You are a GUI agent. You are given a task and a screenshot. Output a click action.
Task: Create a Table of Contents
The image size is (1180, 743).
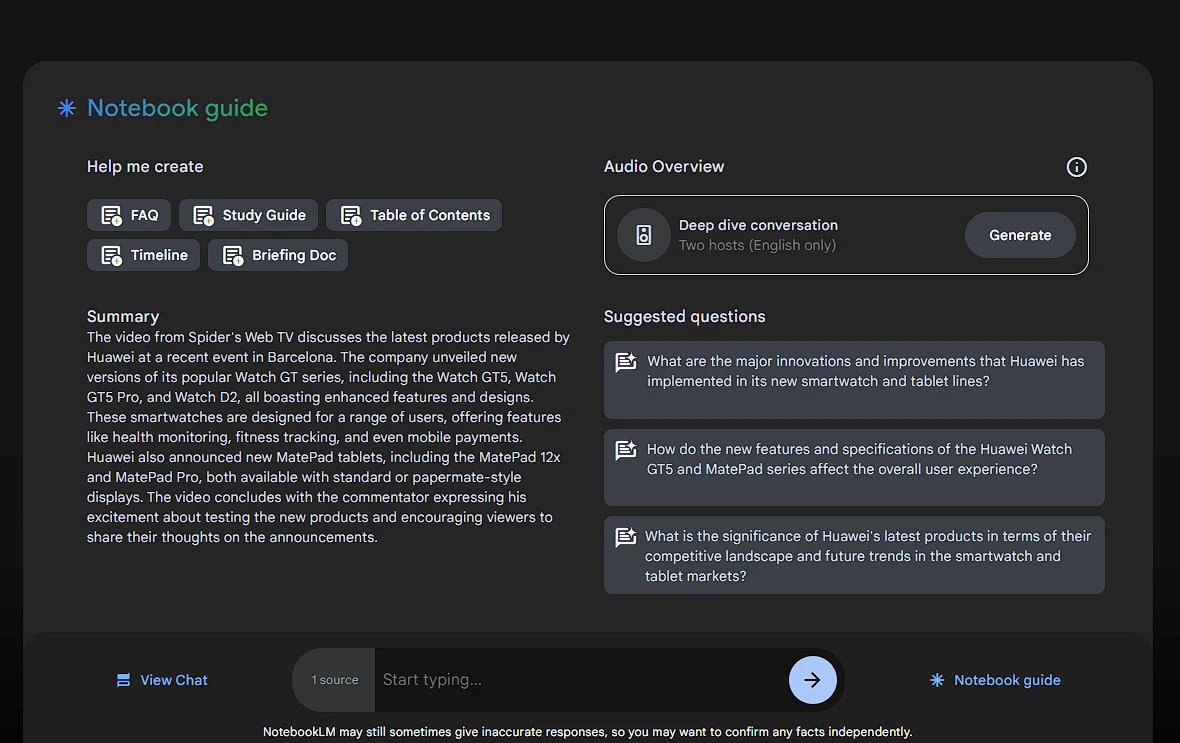tap(414, 215)
